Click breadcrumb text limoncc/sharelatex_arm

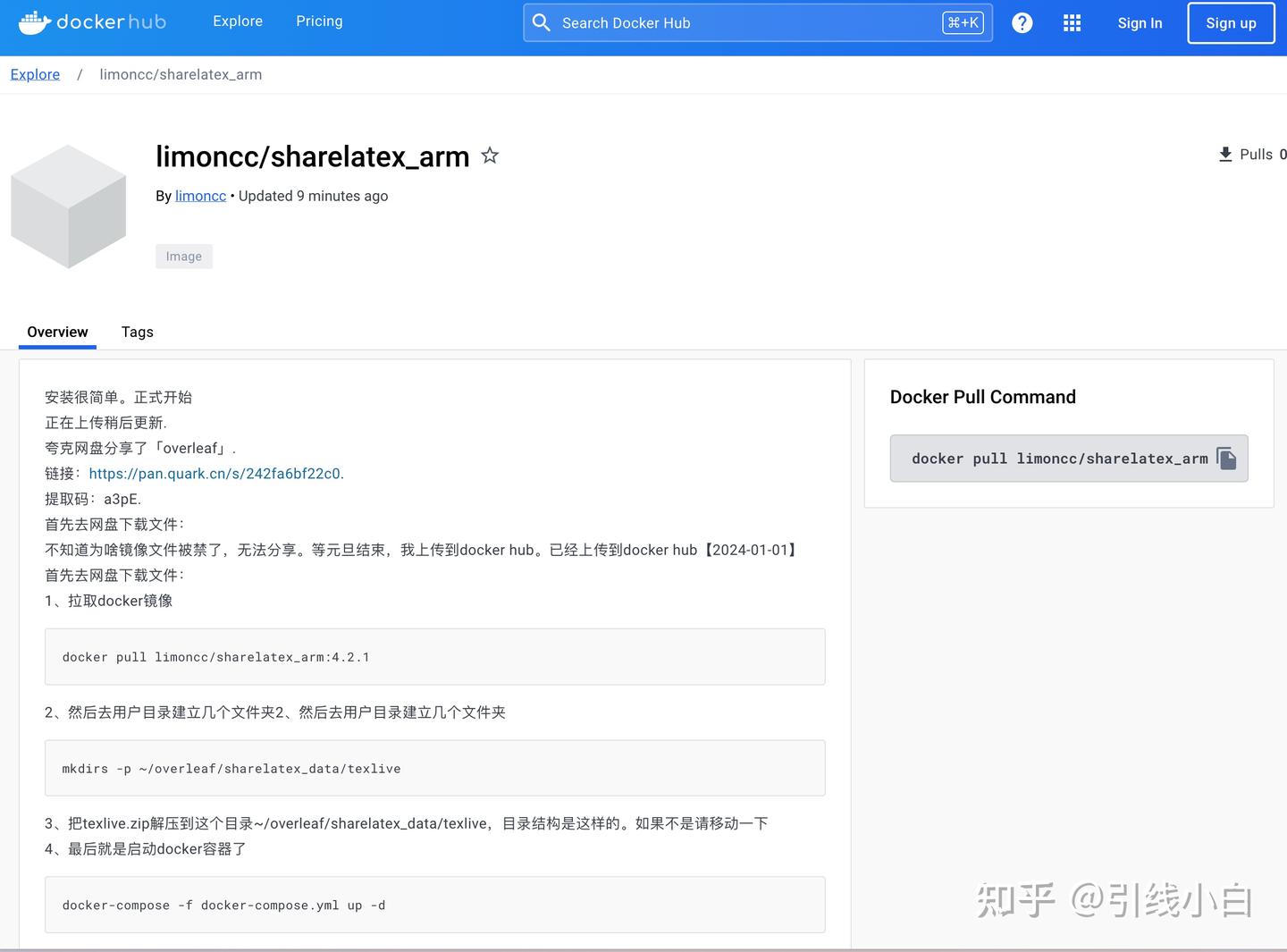click(x=181, y=74)
